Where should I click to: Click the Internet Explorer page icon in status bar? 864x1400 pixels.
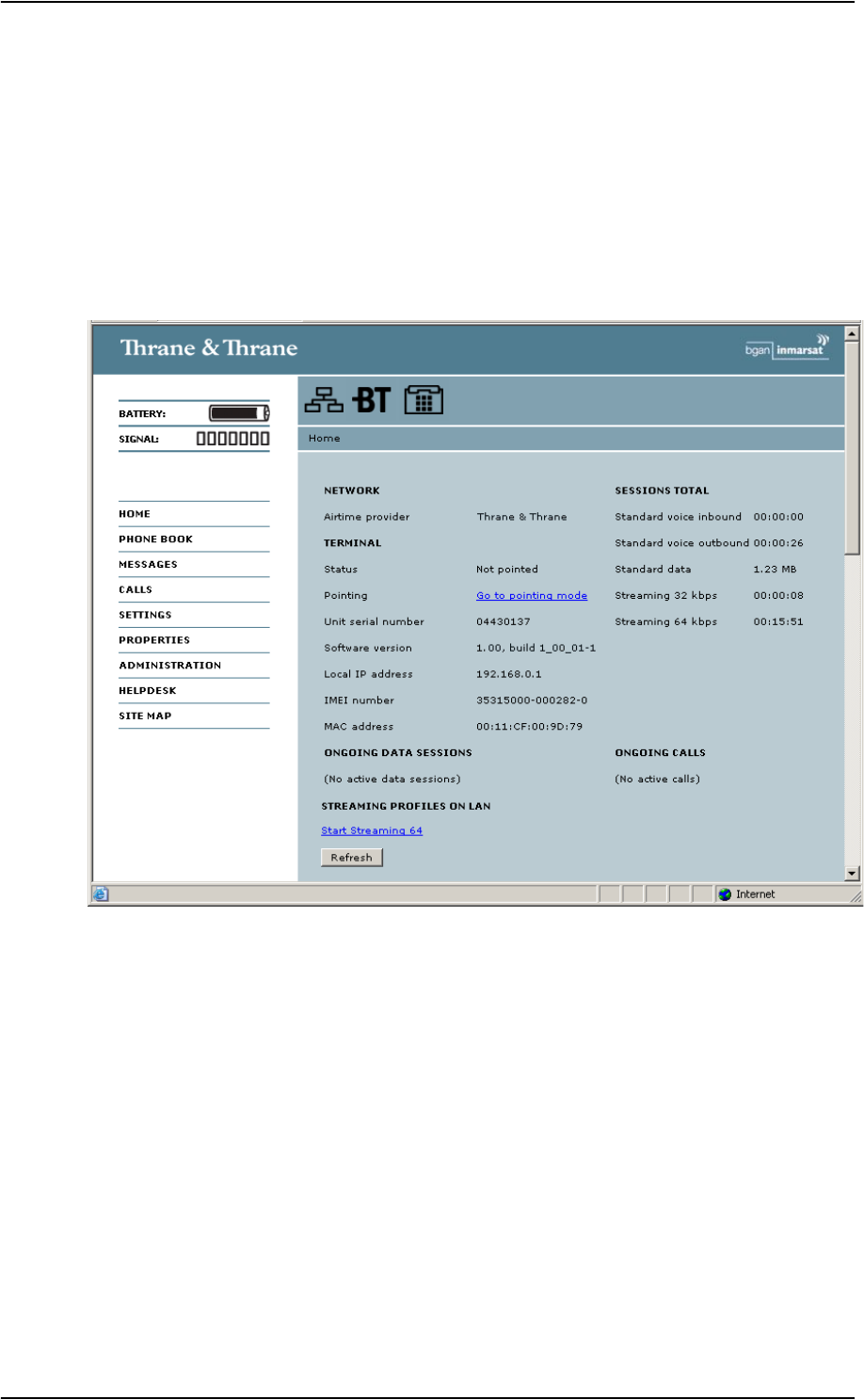101,894
